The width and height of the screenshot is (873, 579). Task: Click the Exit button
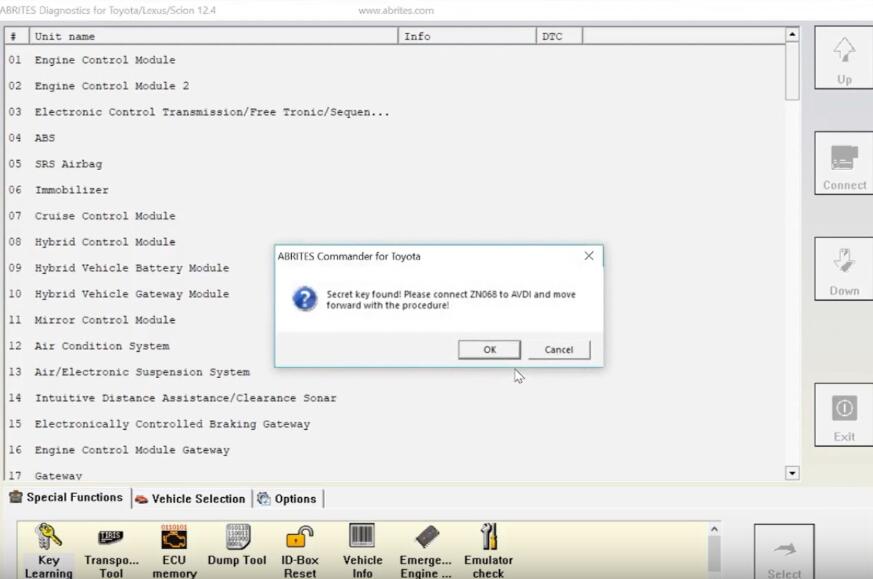click(844, 417)
